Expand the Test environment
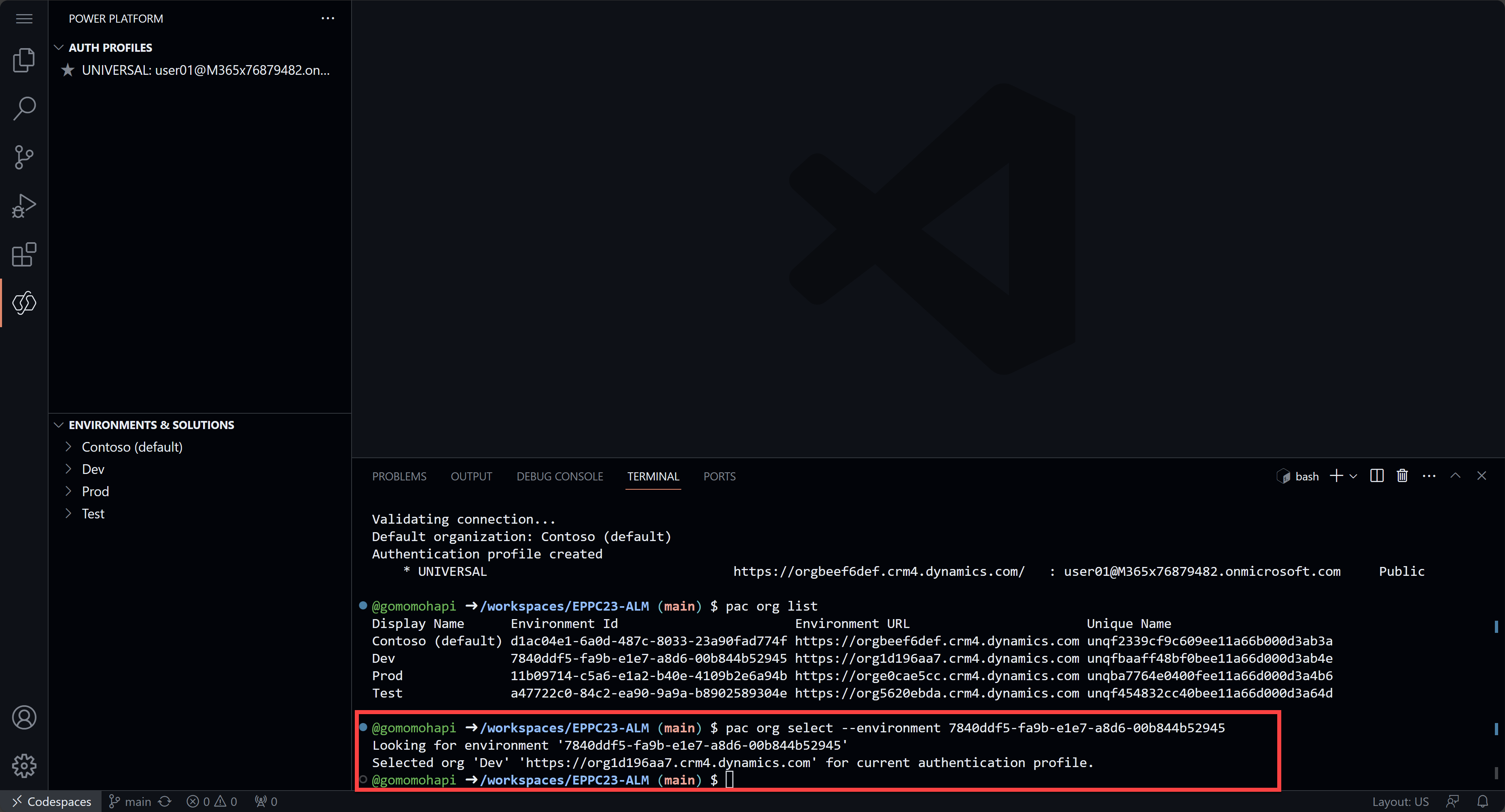 (68, 514)
